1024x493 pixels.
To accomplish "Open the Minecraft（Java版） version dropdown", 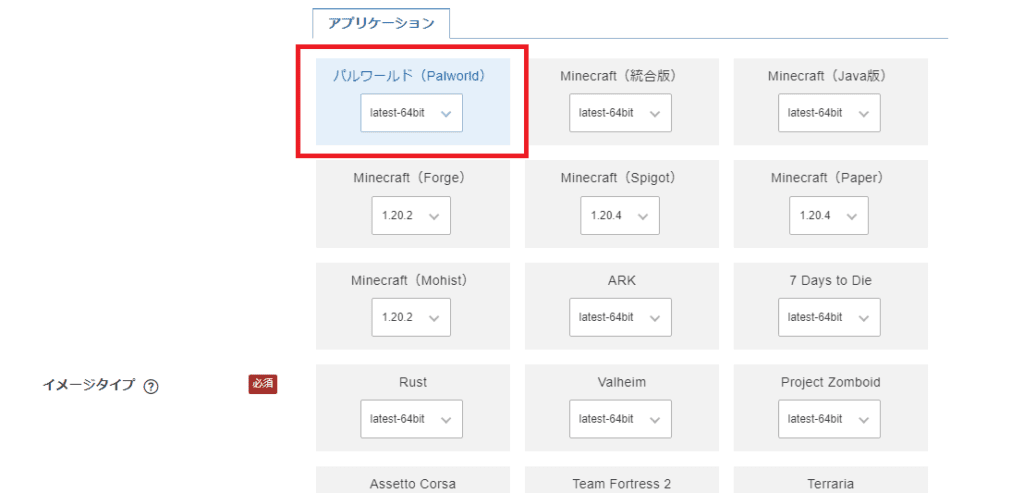I will pos(829,113).
